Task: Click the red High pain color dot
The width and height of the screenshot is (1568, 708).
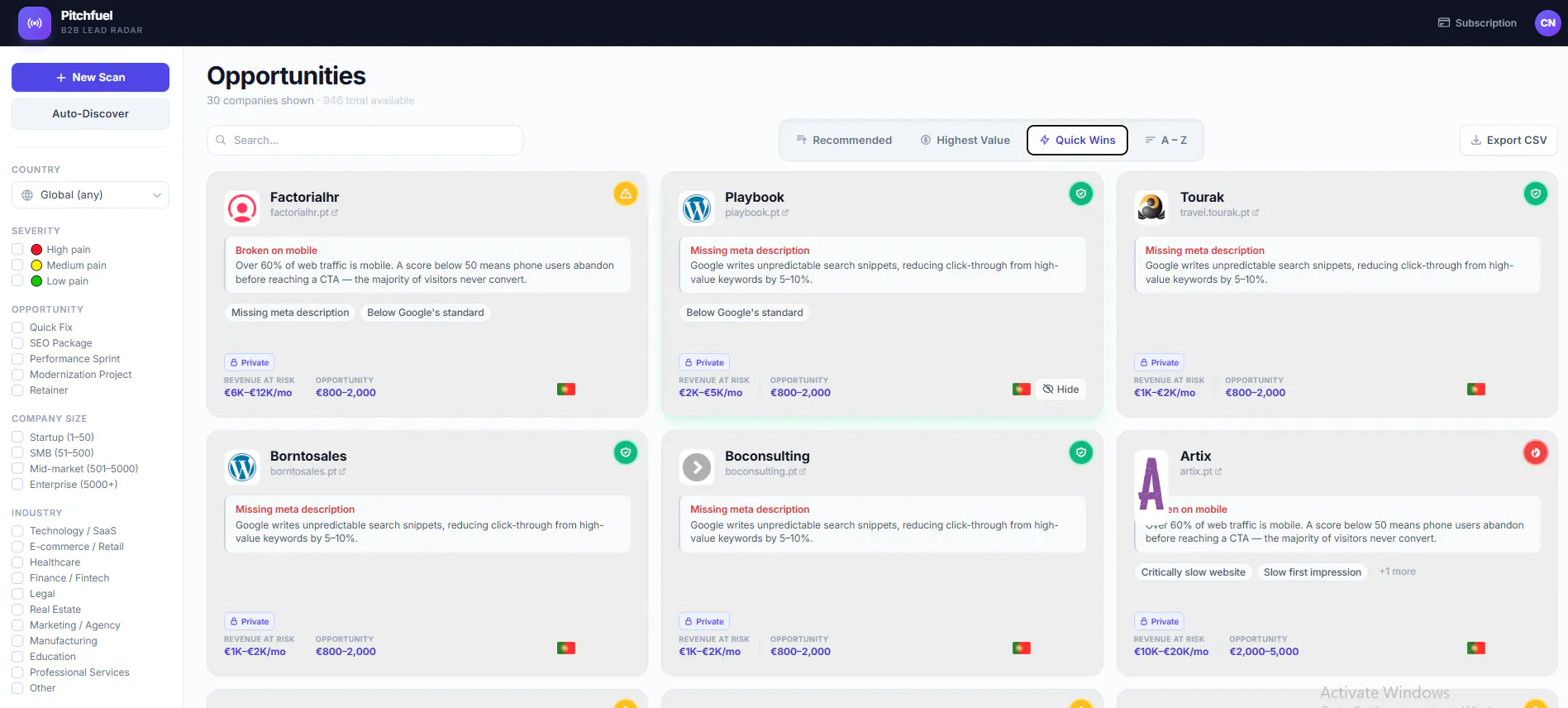Action: tap(36, 249)
